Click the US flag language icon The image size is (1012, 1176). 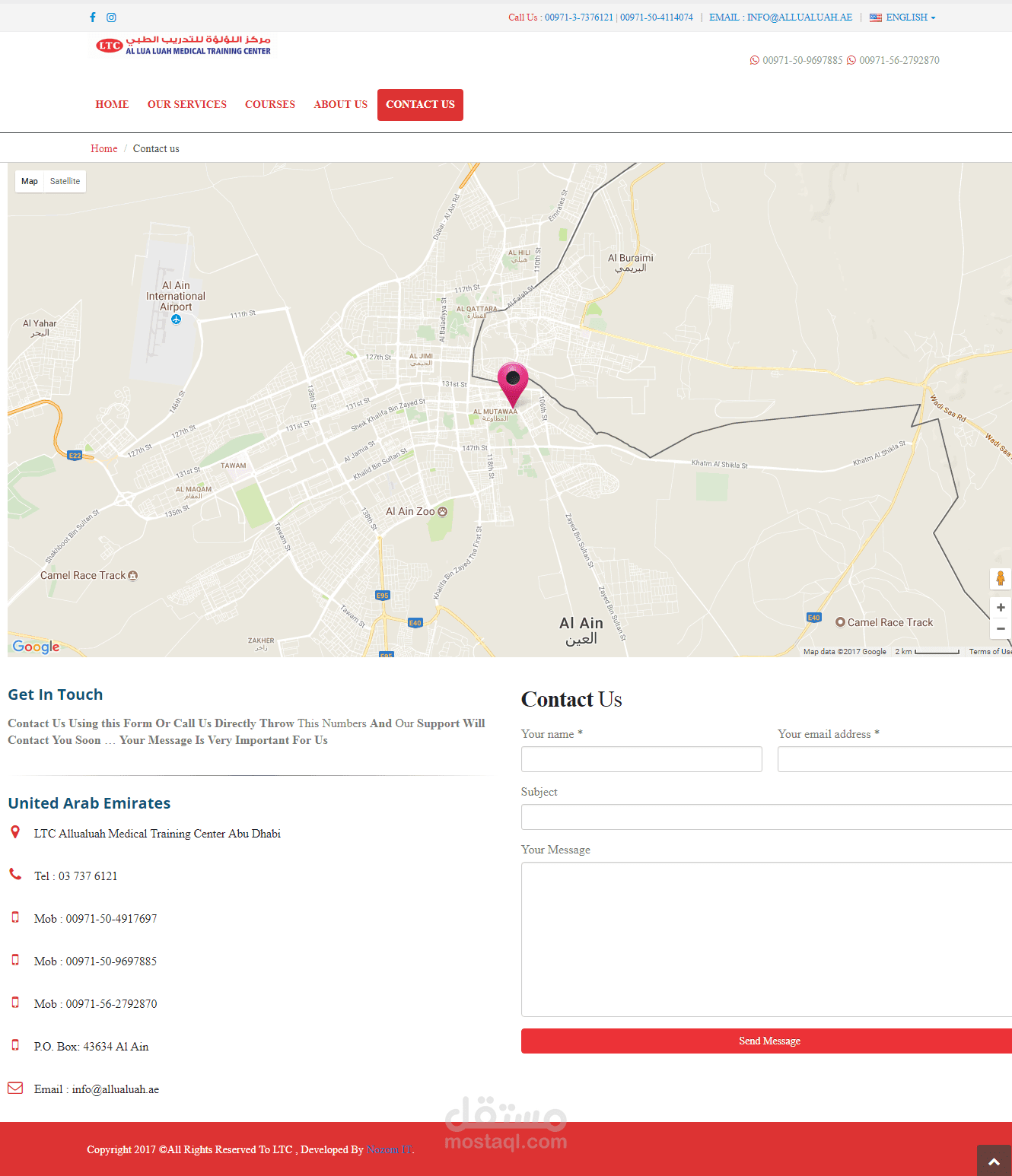876,17
